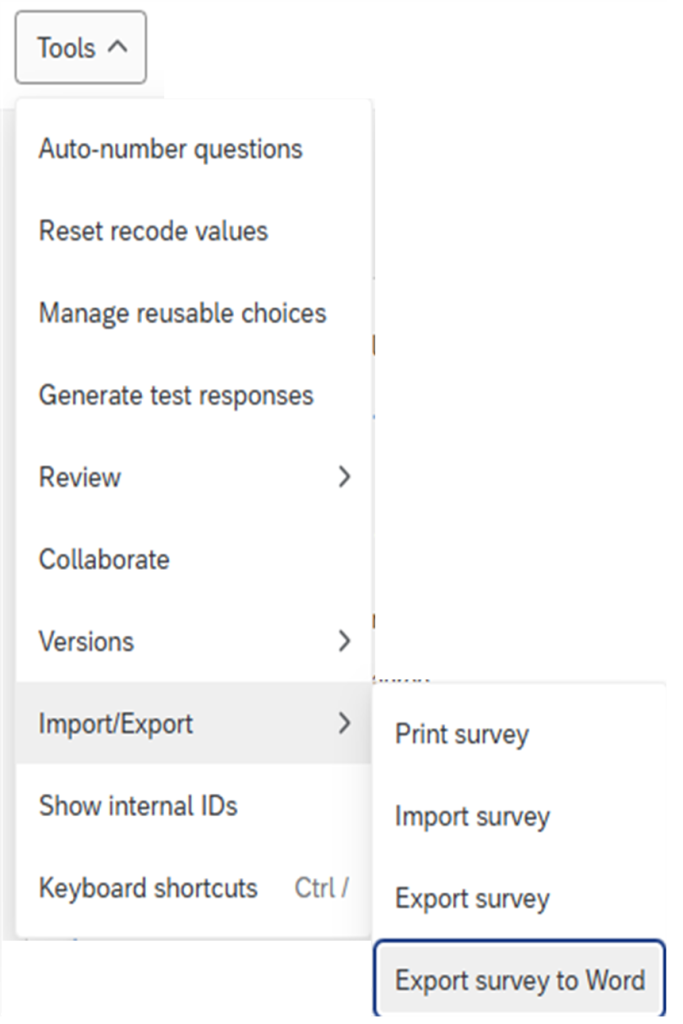Screen dimensions: 683x1024
Task: Expand Review submenu chevron arrow
Action: [x=344, y=477]
